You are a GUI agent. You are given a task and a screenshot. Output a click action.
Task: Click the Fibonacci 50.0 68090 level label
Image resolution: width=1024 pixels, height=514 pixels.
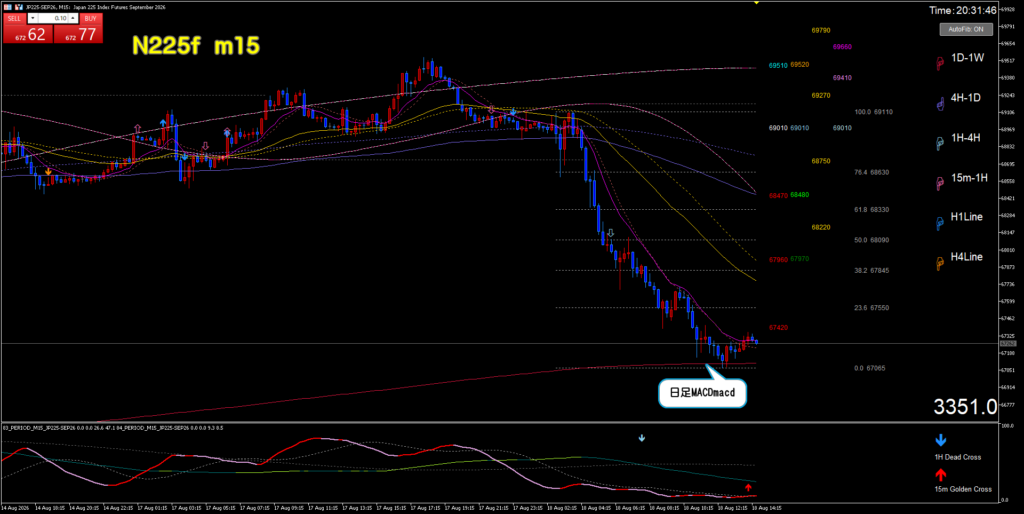[x=872, y=240]
